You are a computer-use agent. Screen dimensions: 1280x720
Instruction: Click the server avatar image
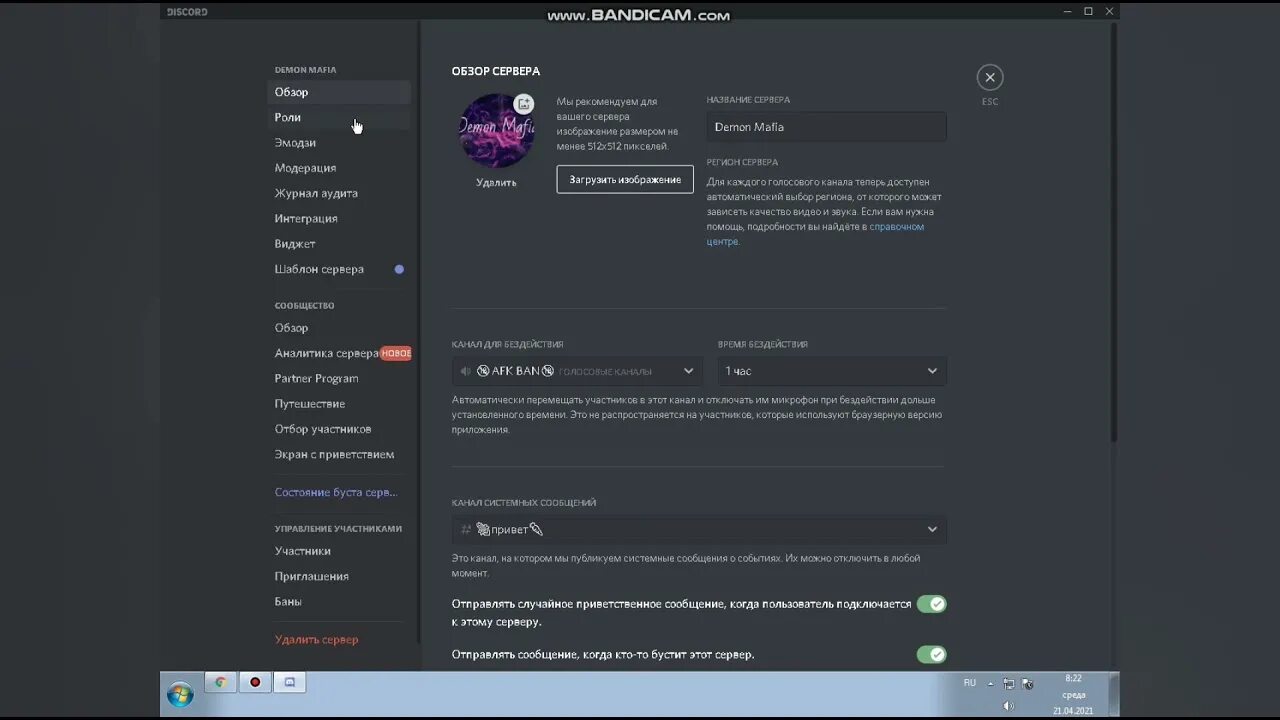[496, 131]
